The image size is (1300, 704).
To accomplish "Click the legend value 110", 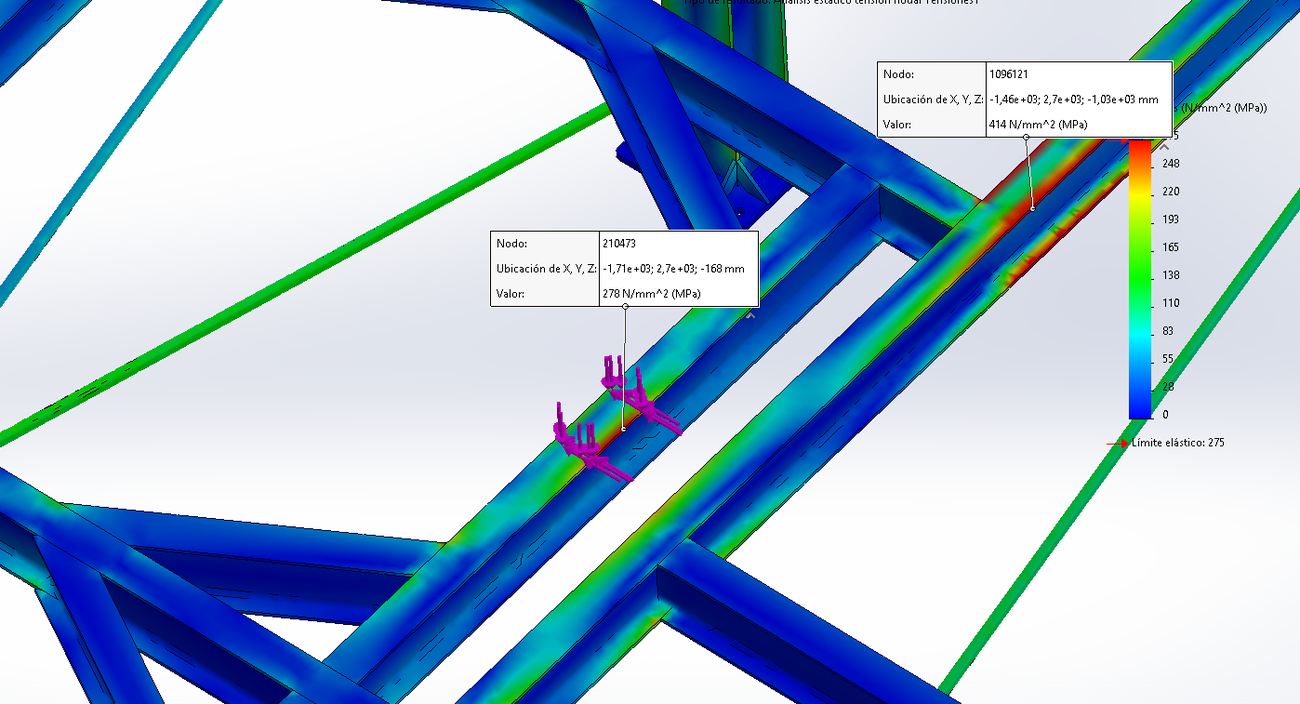I will [1171, 303].
